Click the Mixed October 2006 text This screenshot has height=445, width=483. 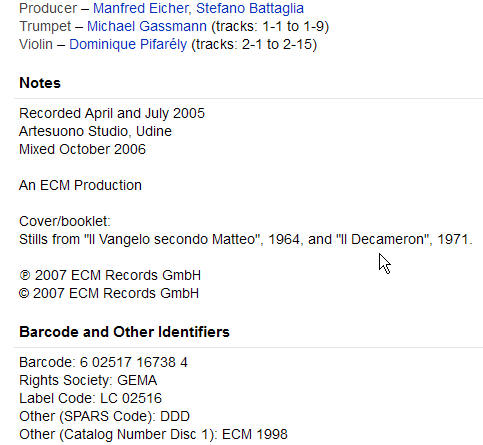pos(82,149)
